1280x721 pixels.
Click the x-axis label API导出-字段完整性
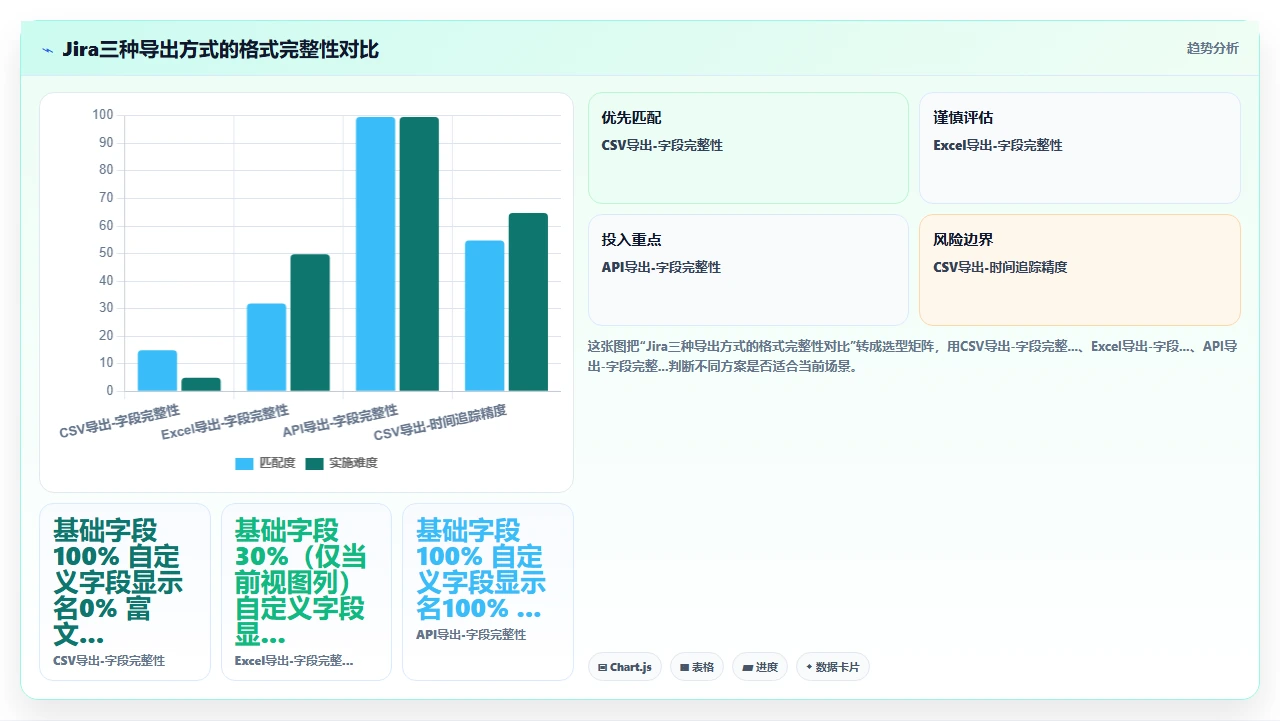340,421
